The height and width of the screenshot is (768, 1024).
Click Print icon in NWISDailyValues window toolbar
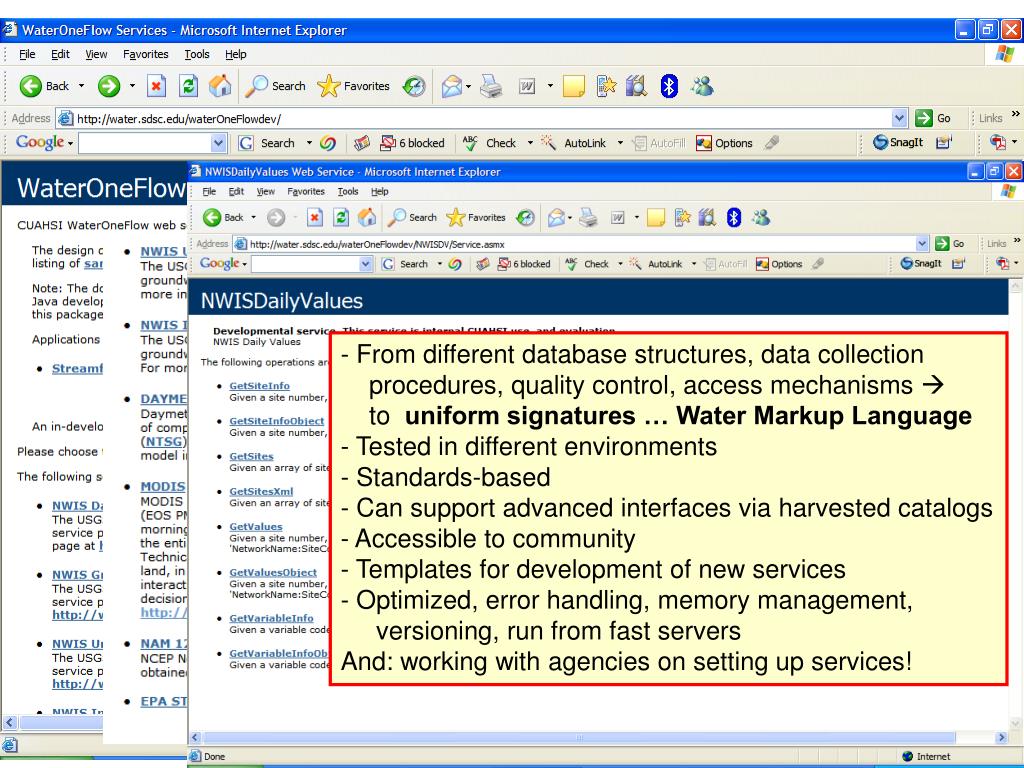[x=588, y=217]
